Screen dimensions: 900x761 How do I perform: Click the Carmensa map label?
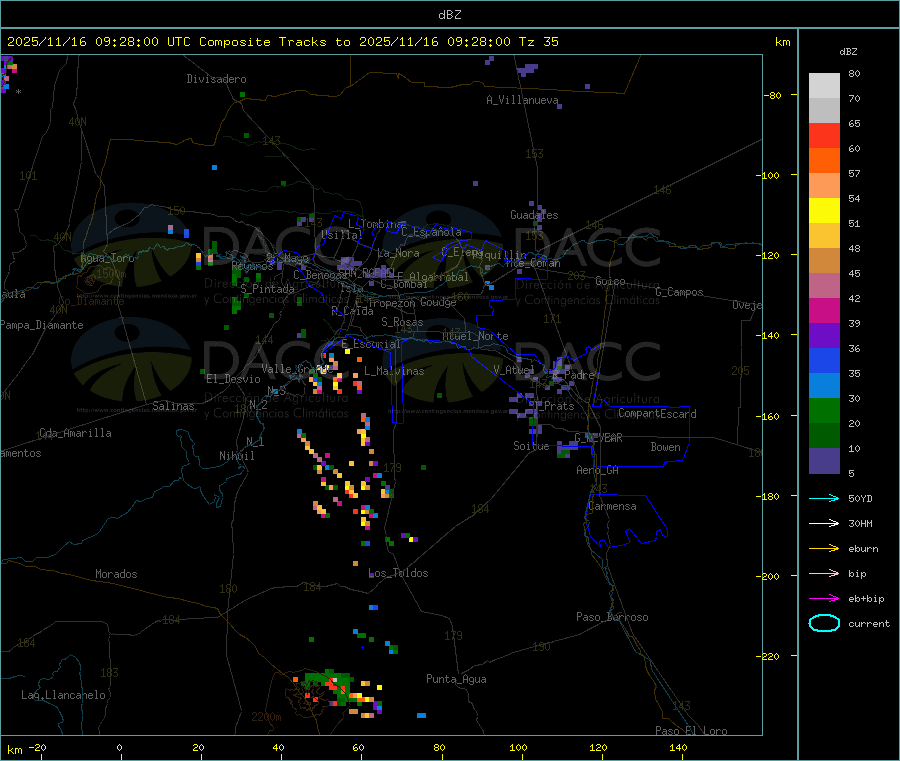click(x=612, y=506)
